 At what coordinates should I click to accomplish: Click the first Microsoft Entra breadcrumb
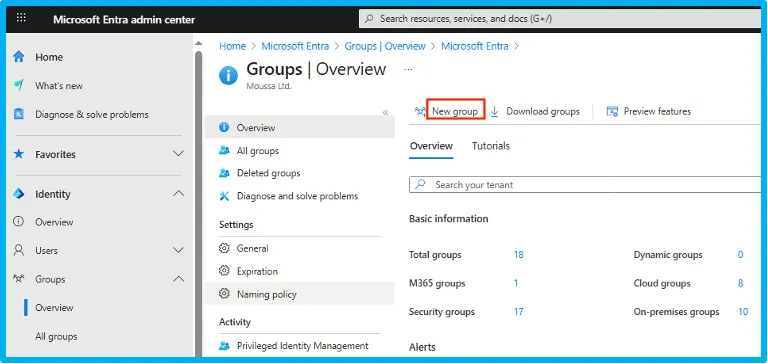(295, 46)
